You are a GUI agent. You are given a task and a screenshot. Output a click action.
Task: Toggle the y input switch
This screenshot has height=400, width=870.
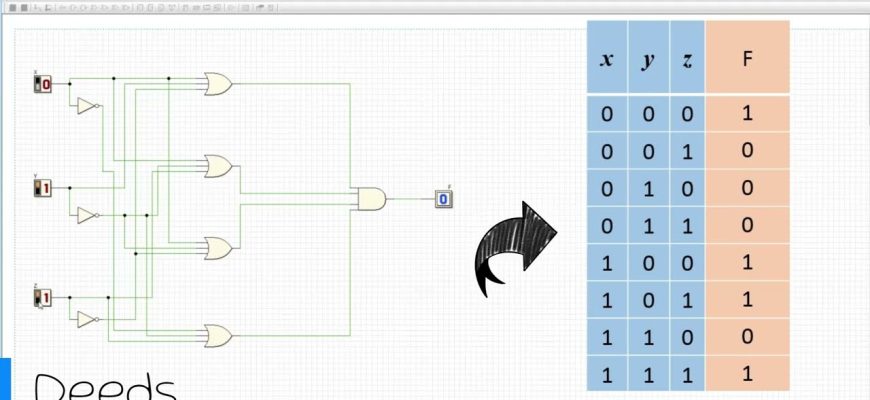(42, 188)
